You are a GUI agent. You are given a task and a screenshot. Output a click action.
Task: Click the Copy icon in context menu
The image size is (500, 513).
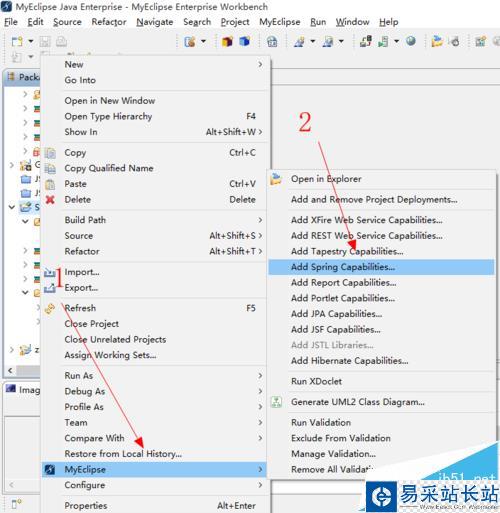click(x=50, y=153)
